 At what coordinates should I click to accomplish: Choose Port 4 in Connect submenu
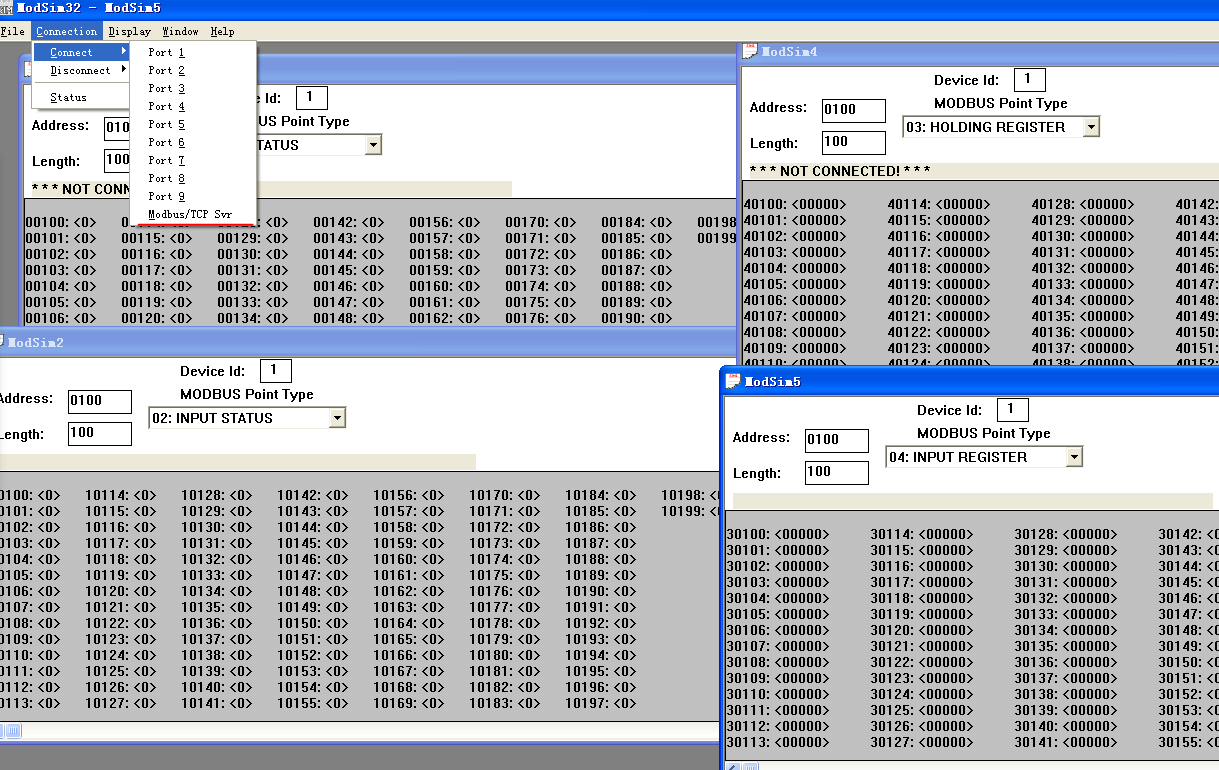point(193,106)
